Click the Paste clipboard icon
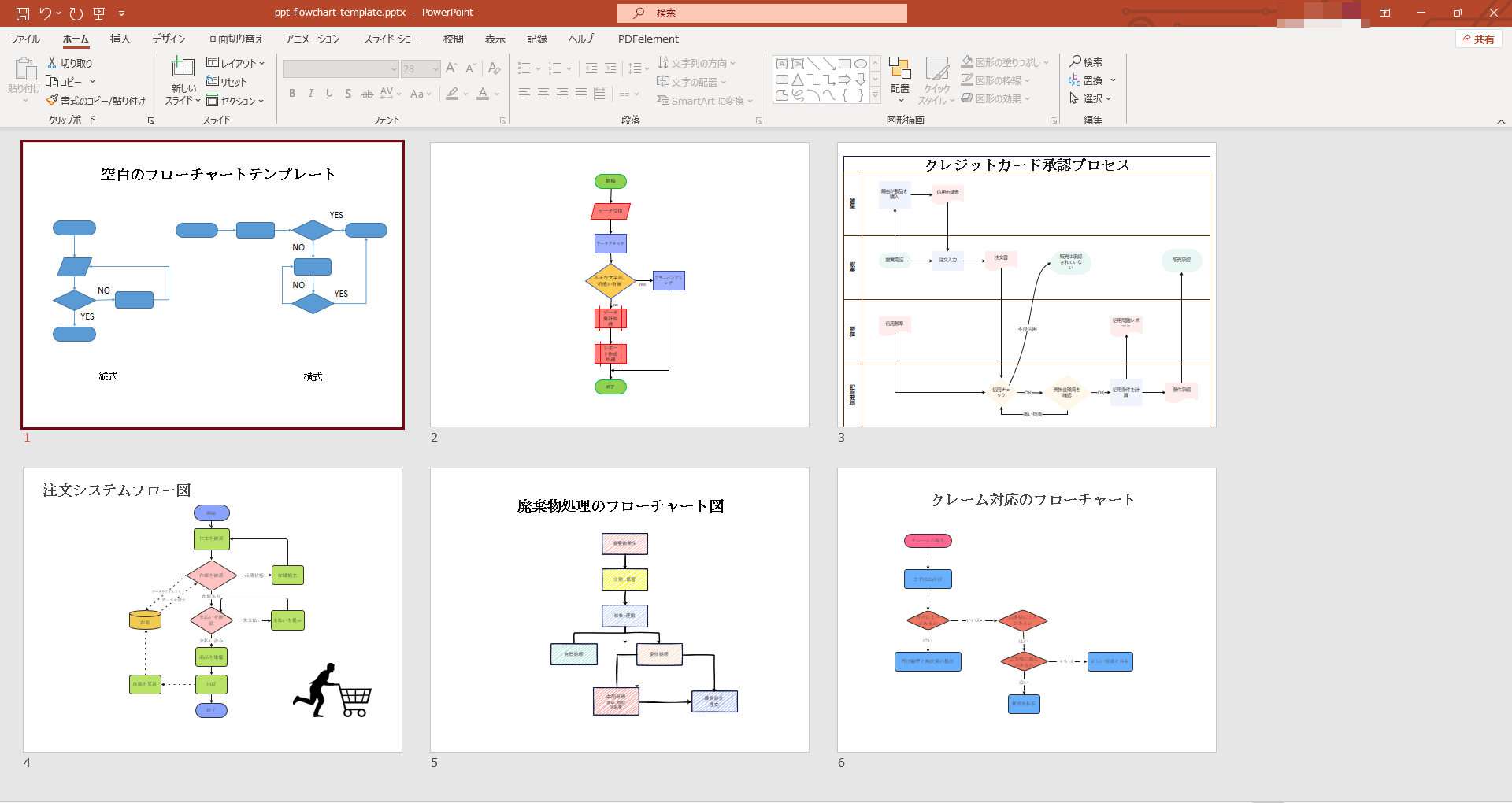Screen dimensions: 1512x803 coord(24,70)
